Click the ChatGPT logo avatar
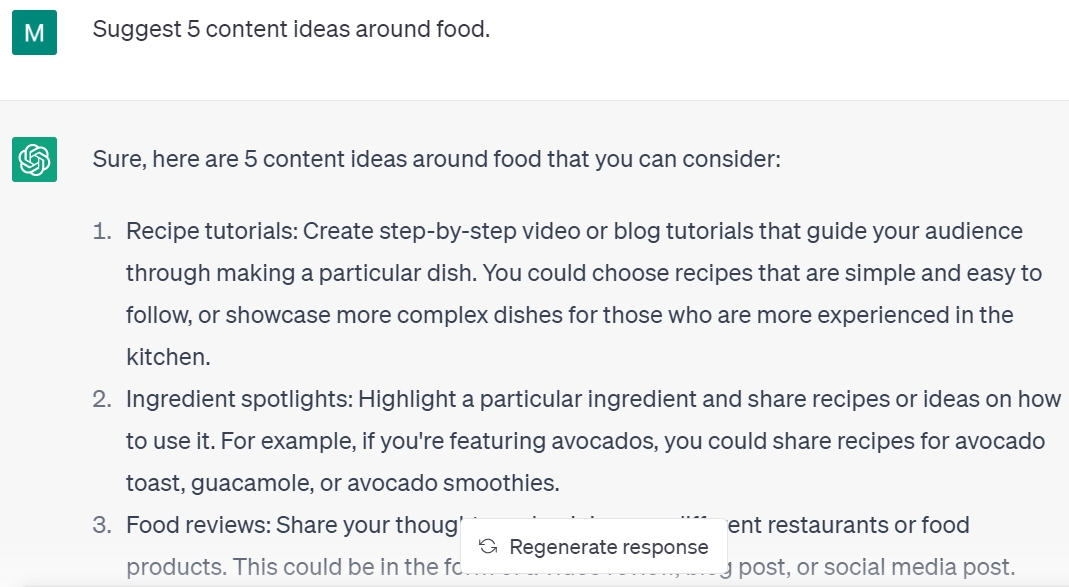Image resolution: width=1069 pixels, height=587 pixels. click(x=34, y=160)
